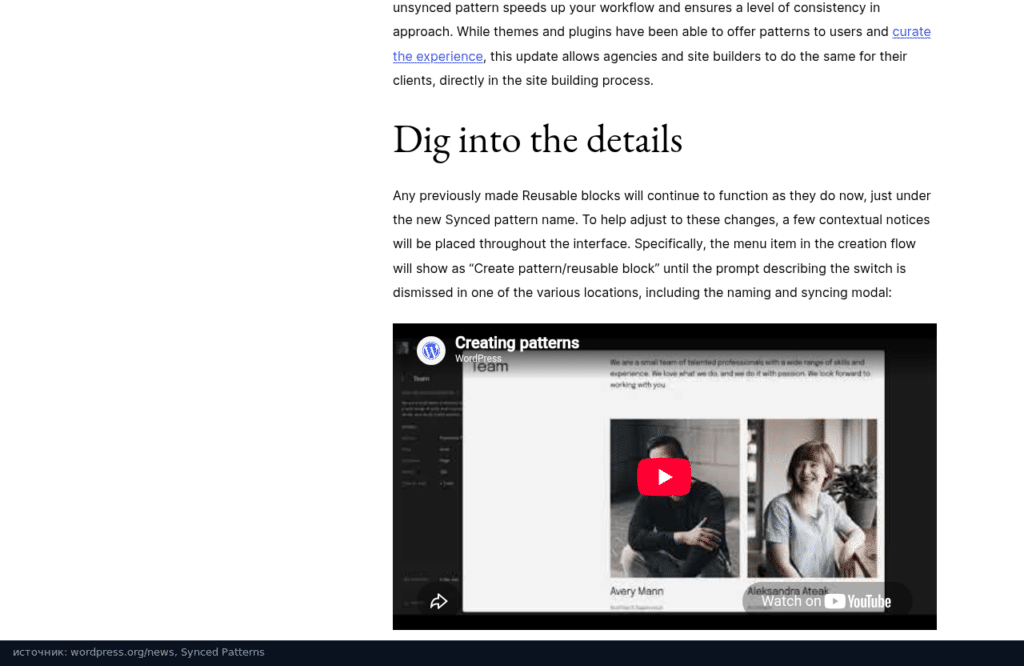
Task: Click the paragraph starting 'Any previously made Reusable'
Action: pos(662,244)
